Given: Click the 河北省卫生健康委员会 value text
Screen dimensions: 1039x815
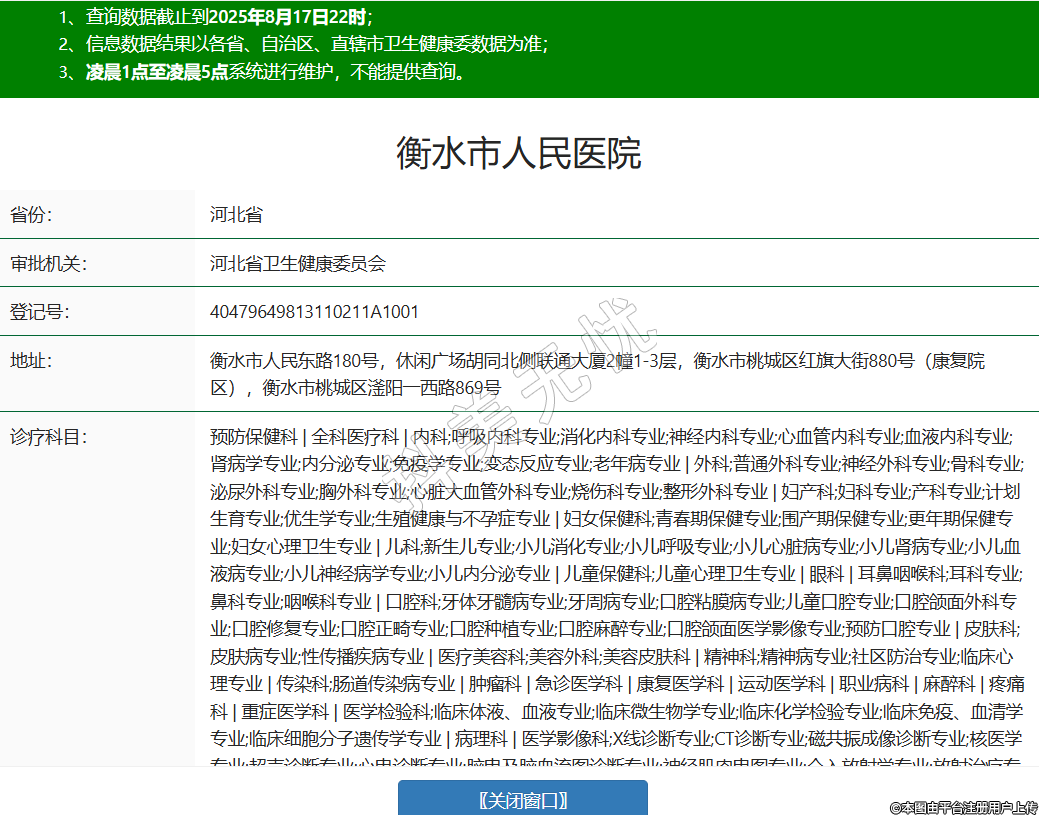Looking at the screenshot, I should (297, 264).
